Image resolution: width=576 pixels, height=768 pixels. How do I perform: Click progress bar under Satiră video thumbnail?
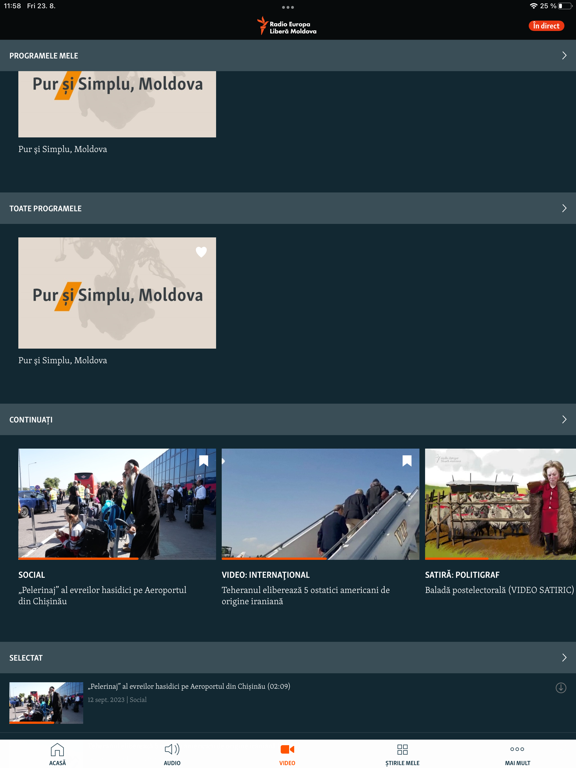[x=500, y=558]
